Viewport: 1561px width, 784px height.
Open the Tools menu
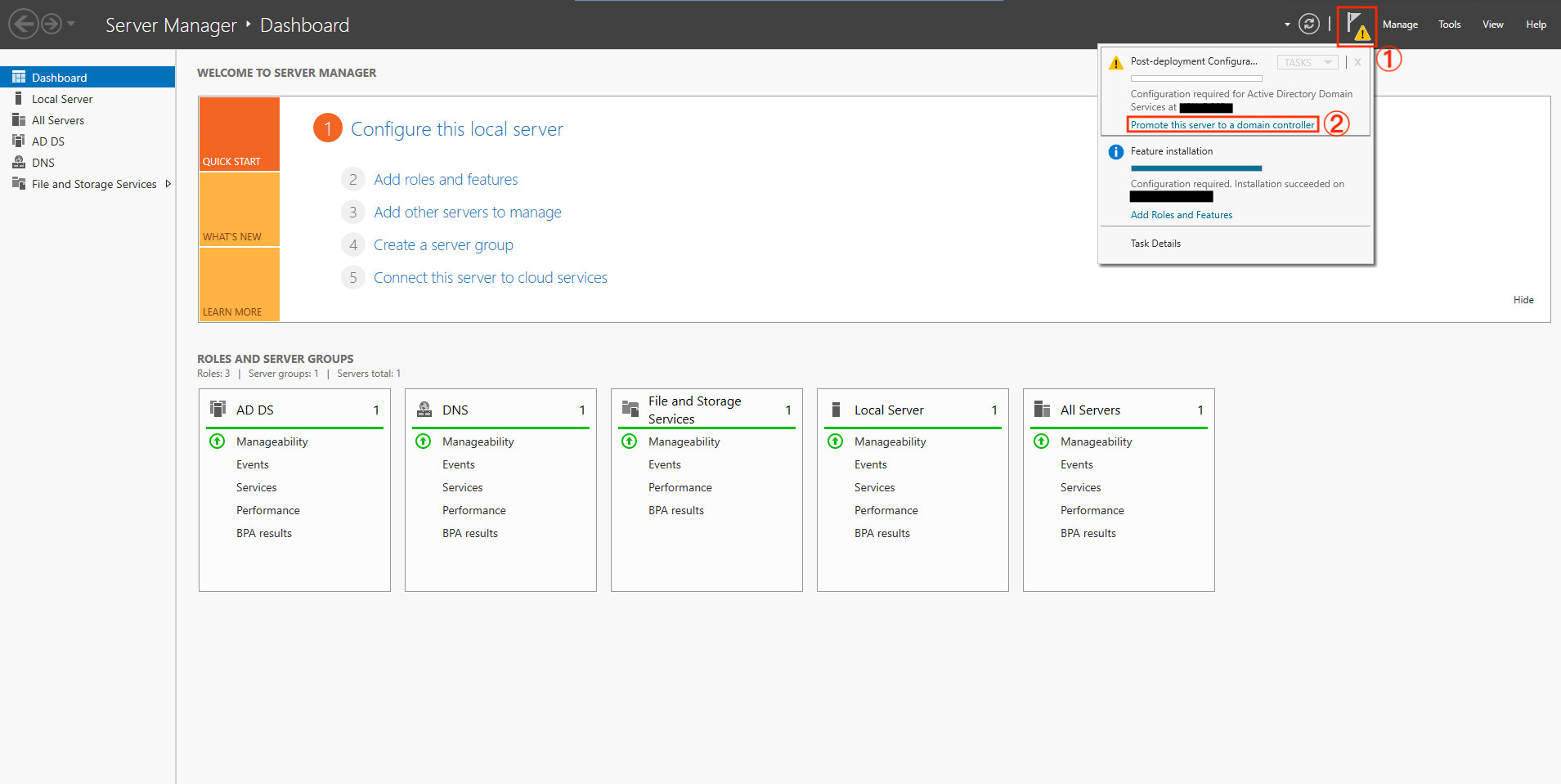(x=1450, y=25)
